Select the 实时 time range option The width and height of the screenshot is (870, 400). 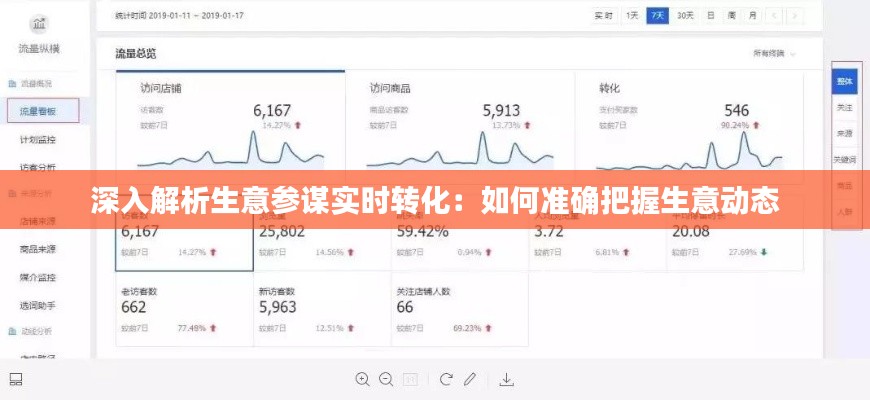[604, 16]
